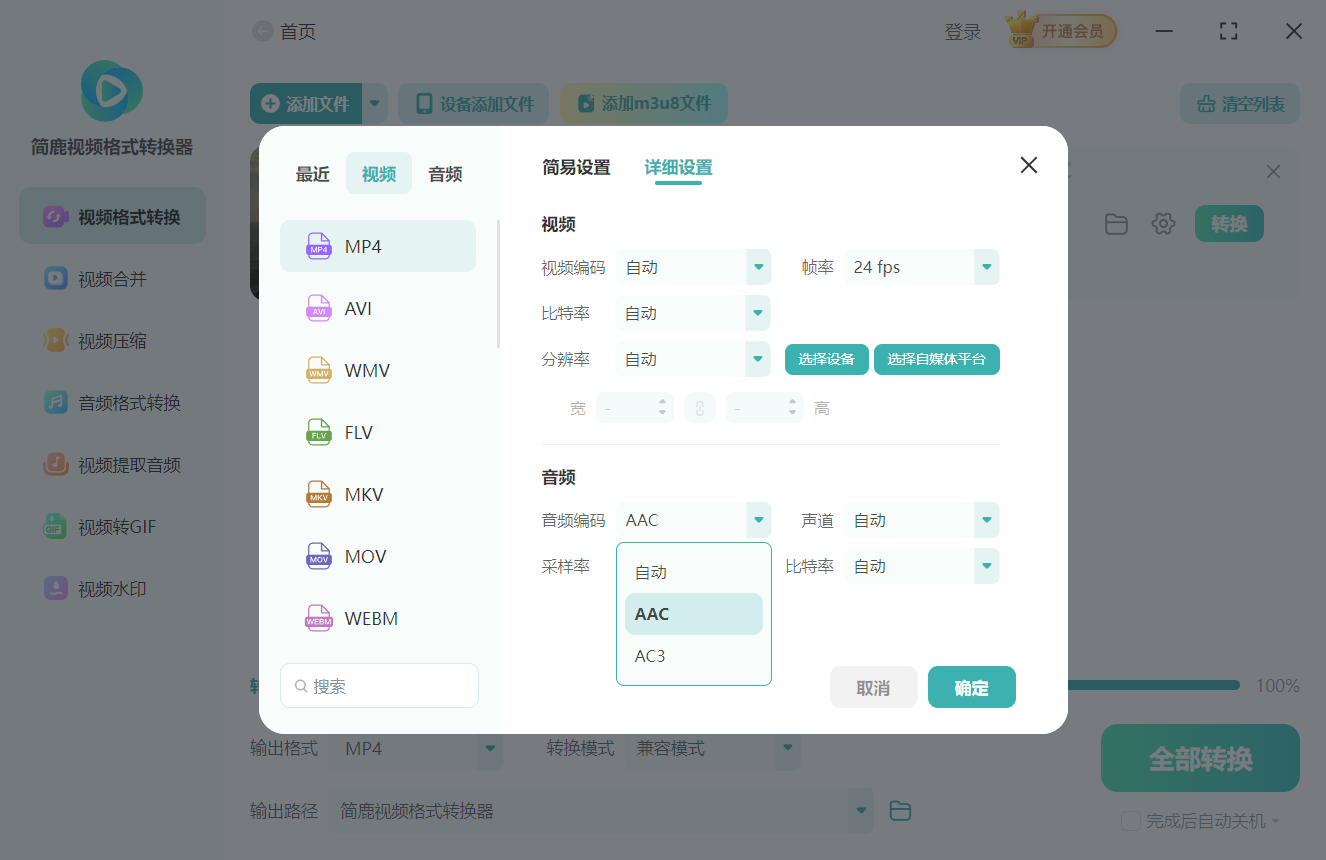Toggle auto shutdown after completion checkbox
The image size is (1326, 860).
(1131, 821)
